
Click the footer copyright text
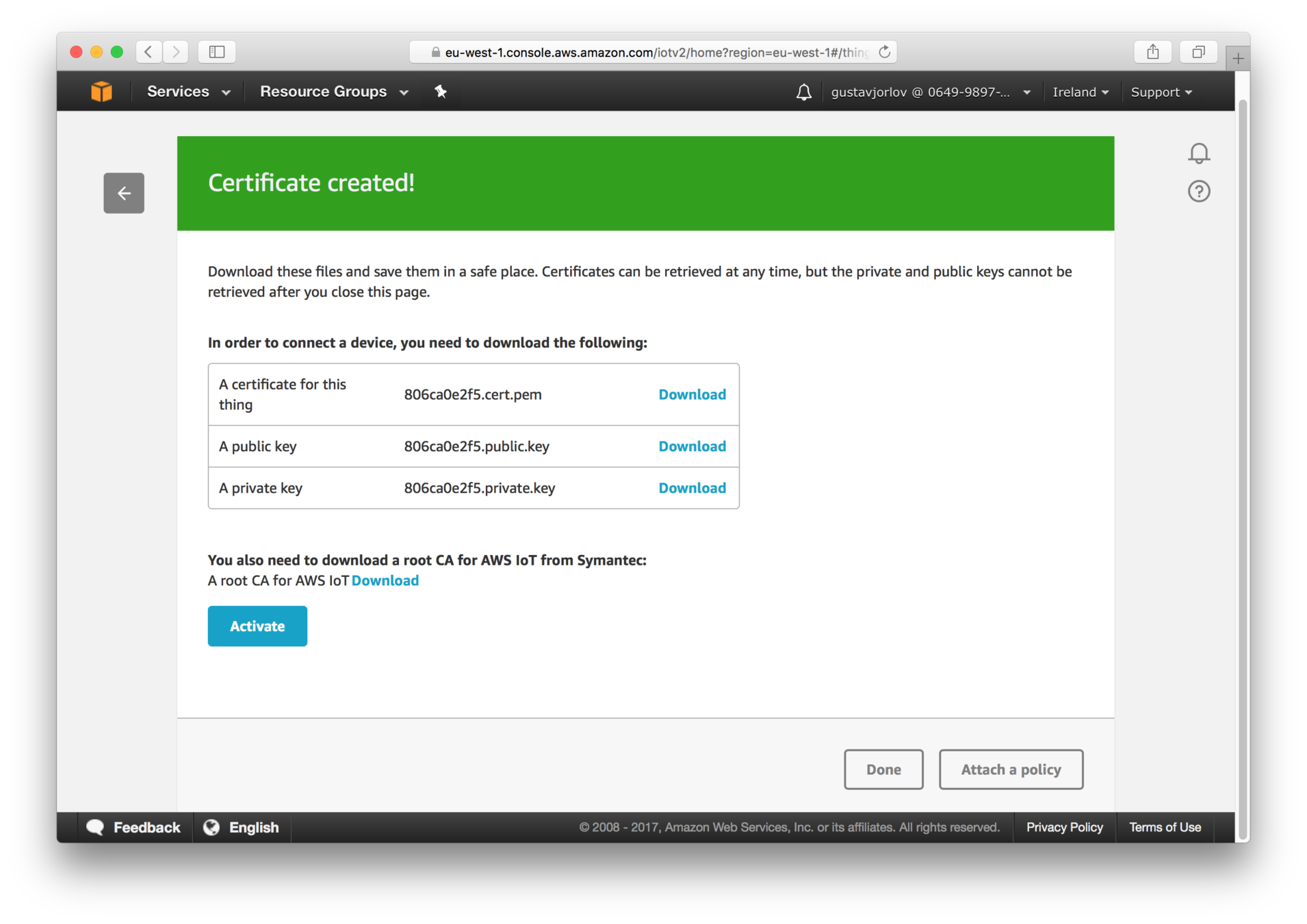[x=789, y=827]
